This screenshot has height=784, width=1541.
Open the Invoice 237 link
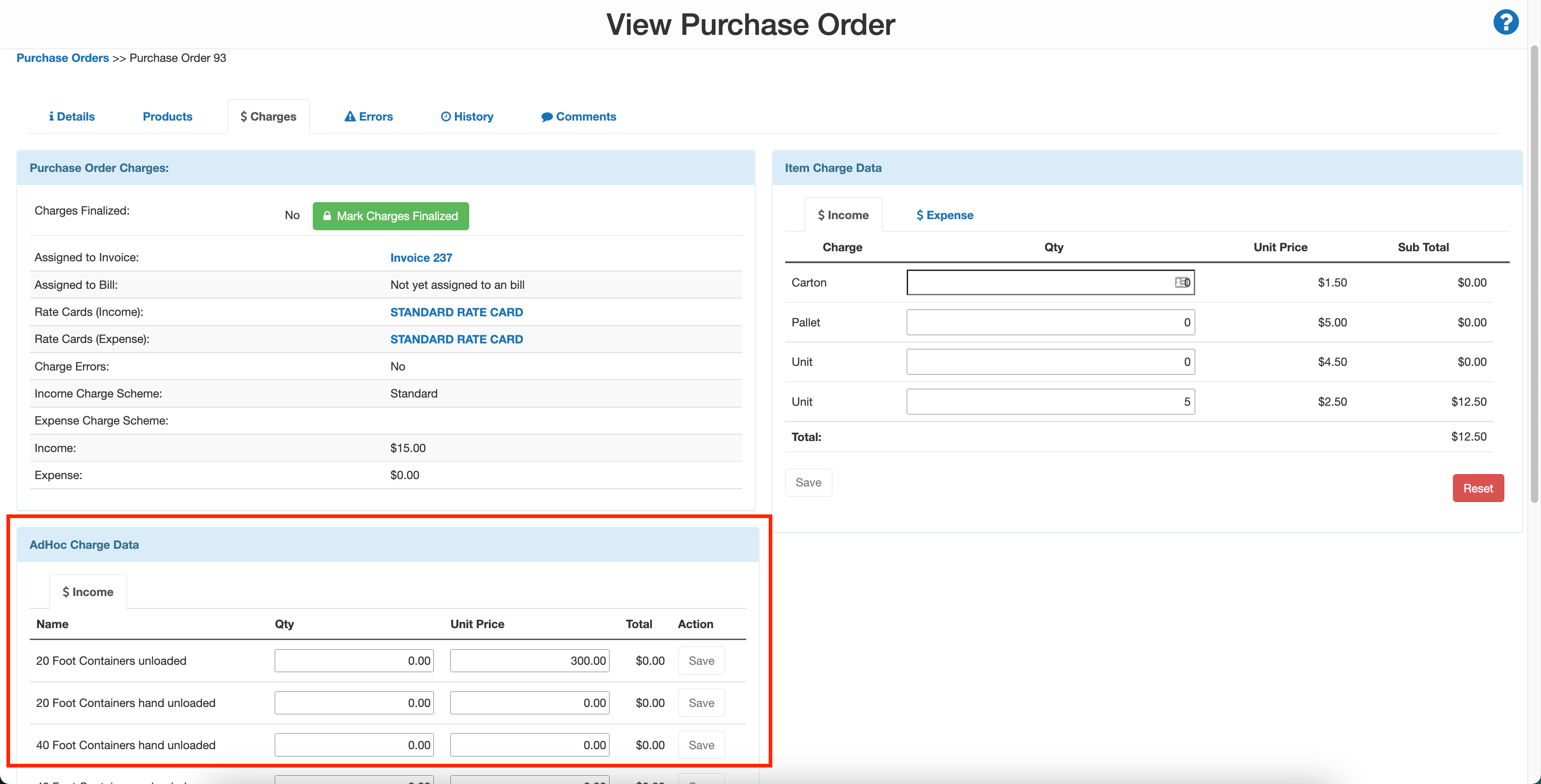(x=421, y=258)
